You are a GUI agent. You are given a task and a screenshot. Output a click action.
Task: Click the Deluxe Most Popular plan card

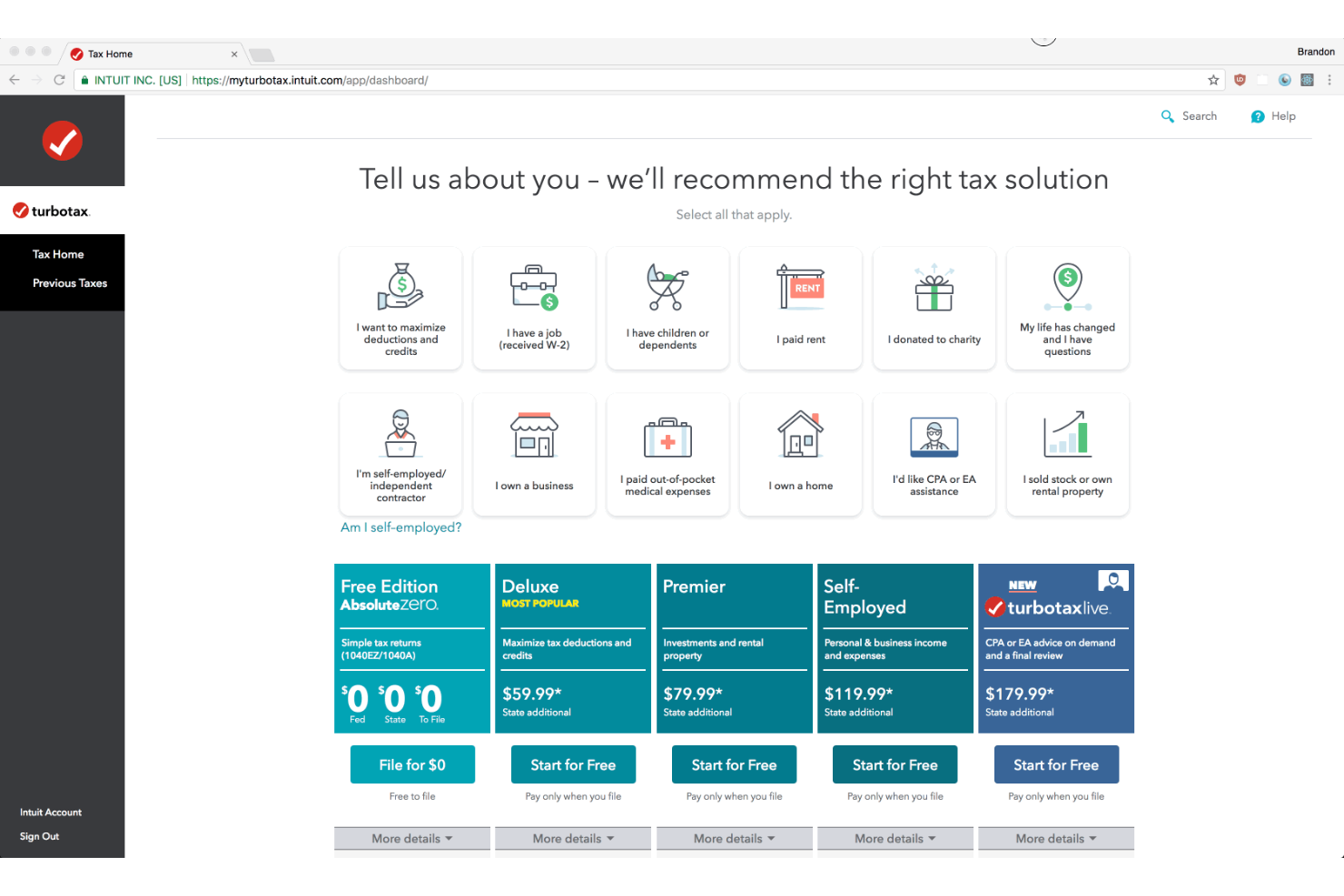(x=573, y=648)
